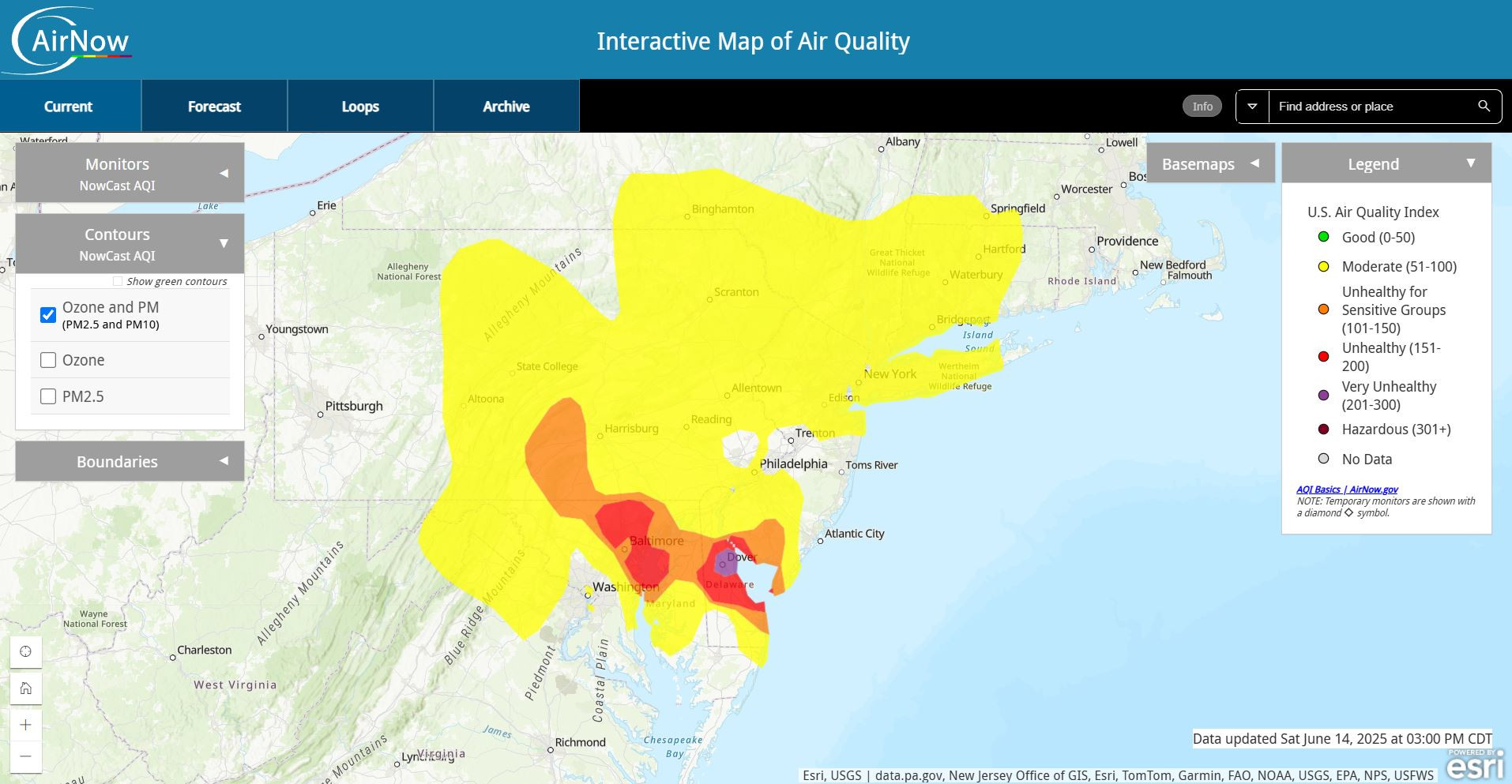Image resolution: width=1512 pixels, height=784 pixels.
Task: Click the yellow monitor marker near Washington
Action: point(589,591)
